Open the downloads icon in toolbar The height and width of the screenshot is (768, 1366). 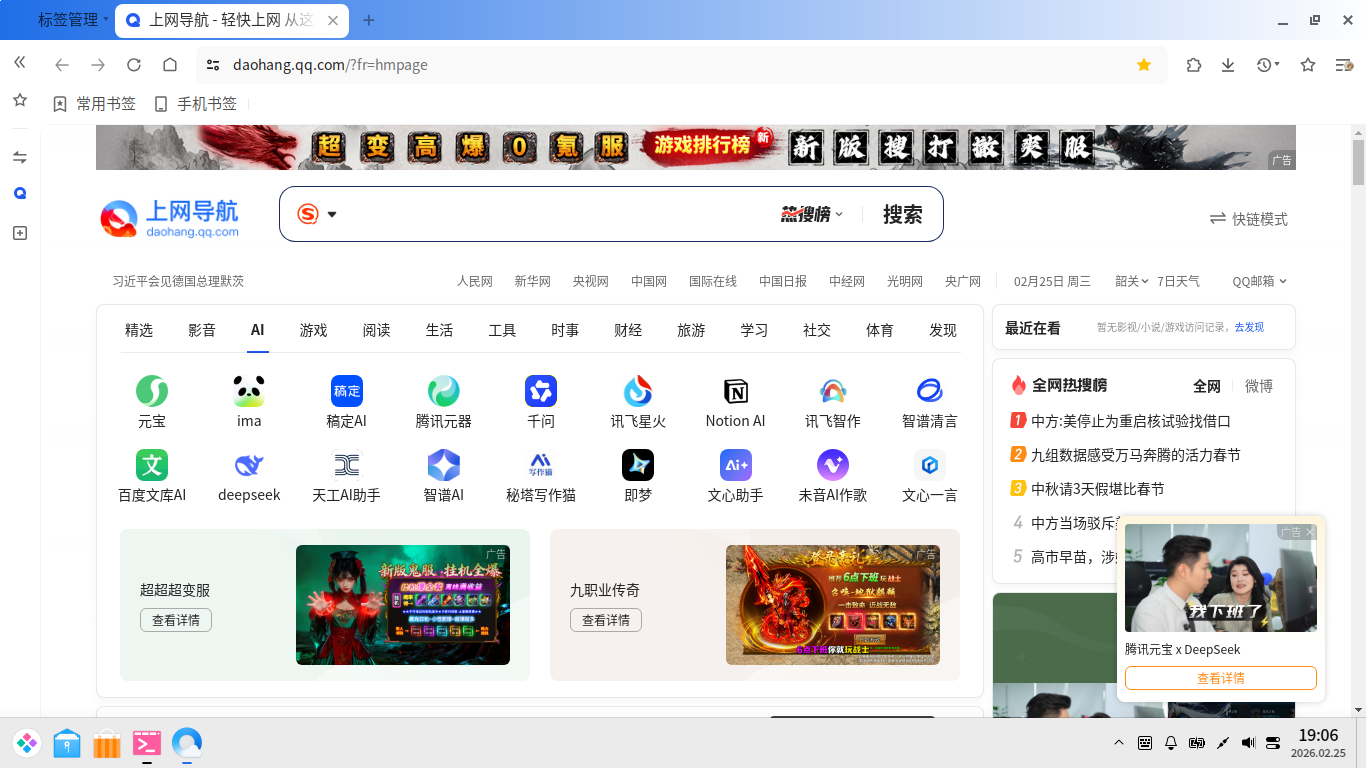(1228, 65)
